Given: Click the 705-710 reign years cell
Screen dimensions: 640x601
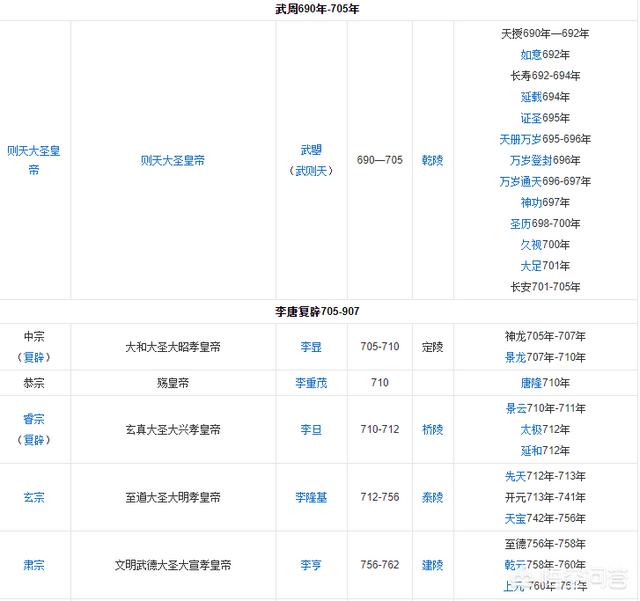Looking at the screenshot, I should [x=380, y=347].
